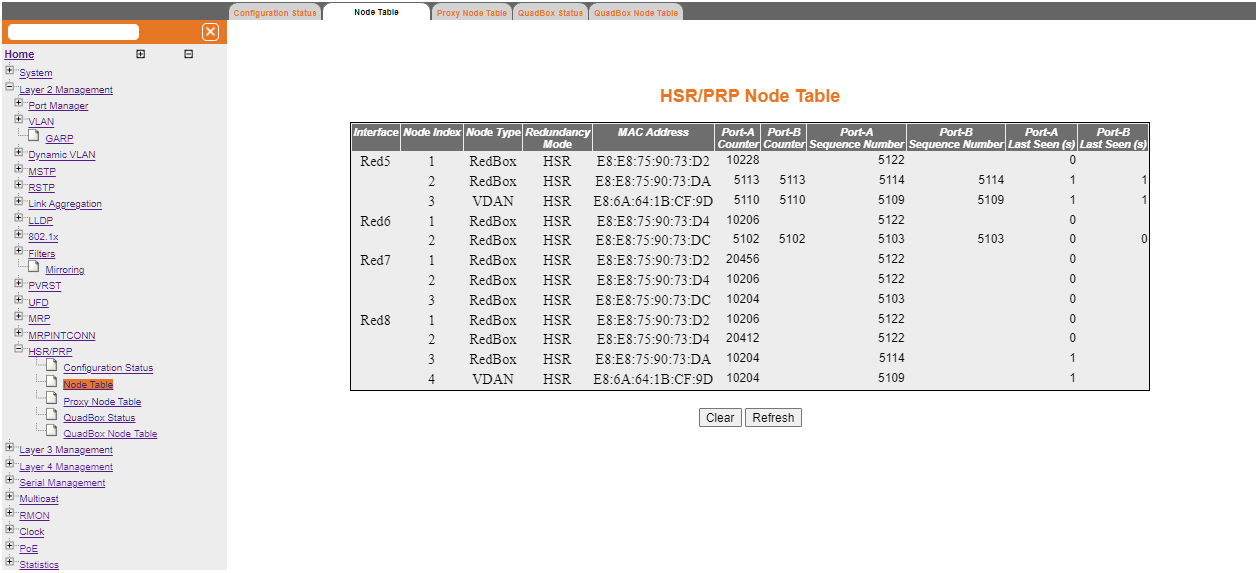Click the expand-all plus icon beside Home
The width and height of the screenshot is (1256, 573).
coord(140,54)
